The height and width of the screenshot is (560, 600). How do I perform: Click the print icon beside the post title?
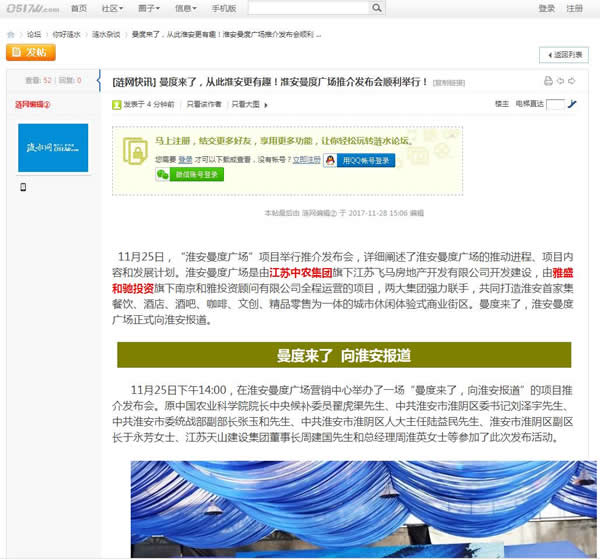coord(548,81)
